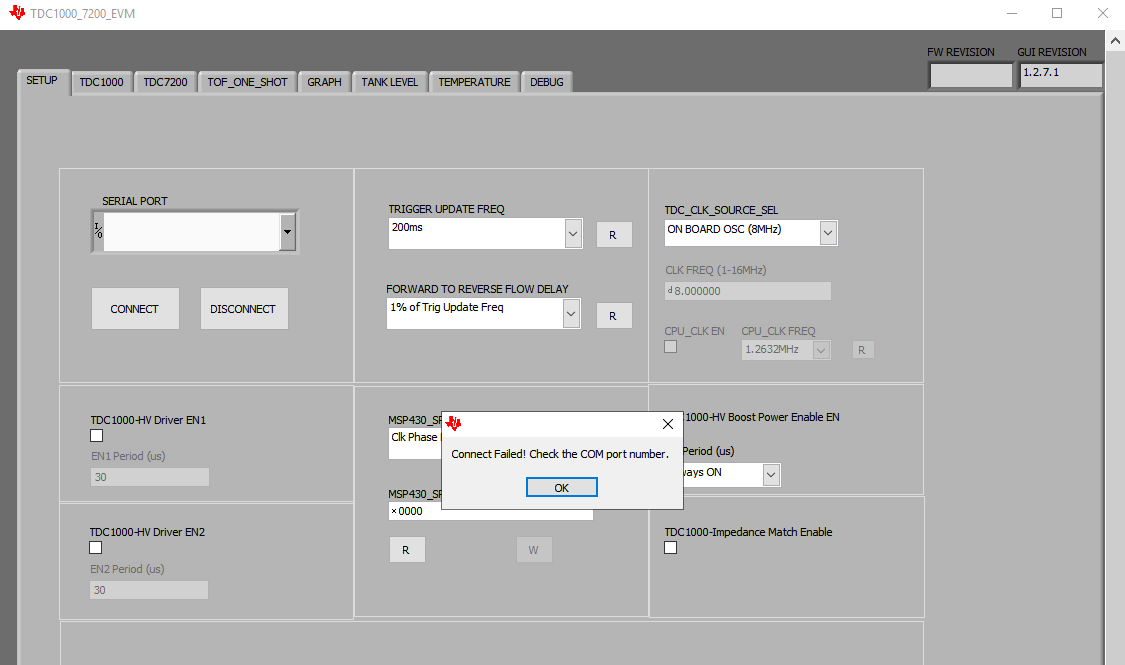Click the EN2 Period (us) field
The width and height of the screenshot is (1125, 665).
click(149, 590)
